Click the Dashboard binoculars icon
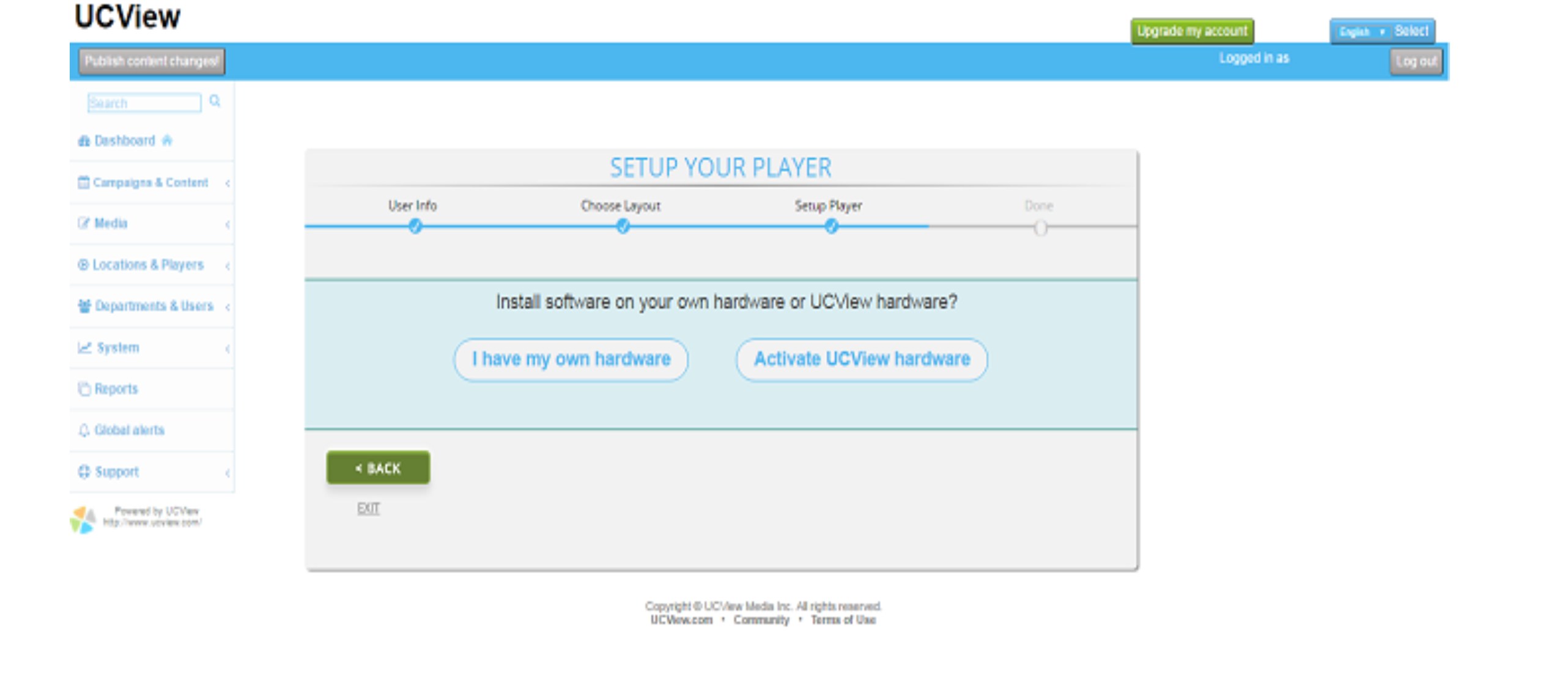Viewport: 1568px width, 674px height. point(84,141)
